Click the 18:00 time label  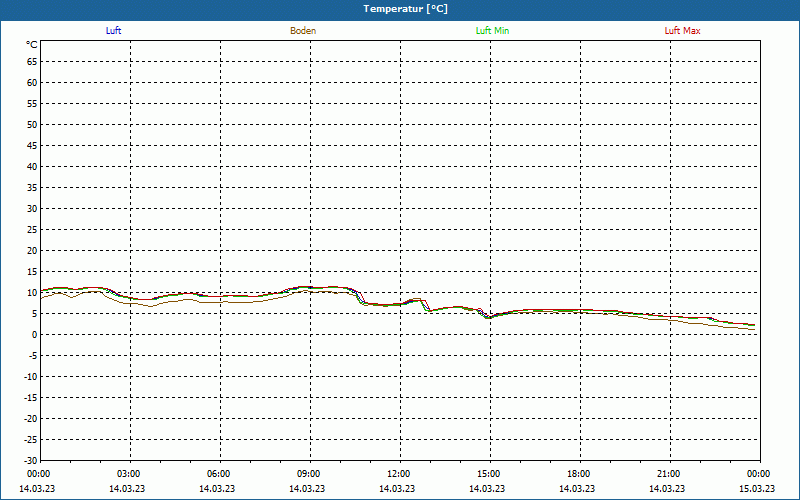pyautogui.click(x=579, y=474)
